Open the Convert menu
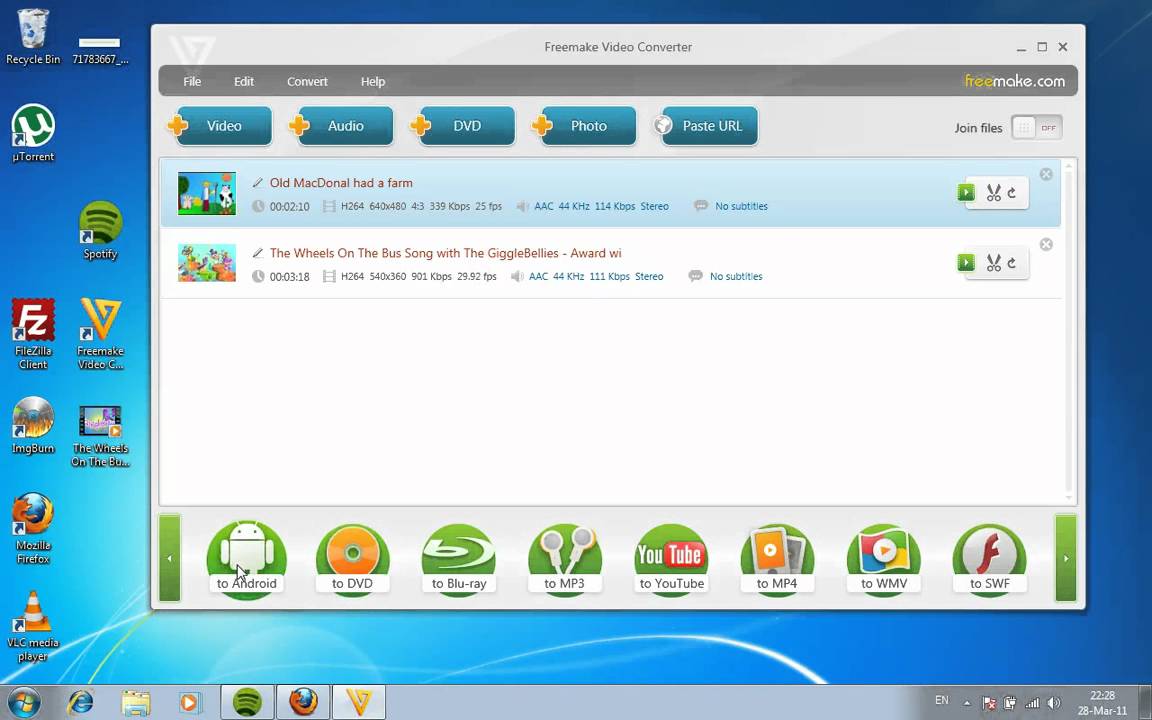Image resolution: width=1152 pixels, height=720 pixels. pyautogui.click(x=307, y=82)
